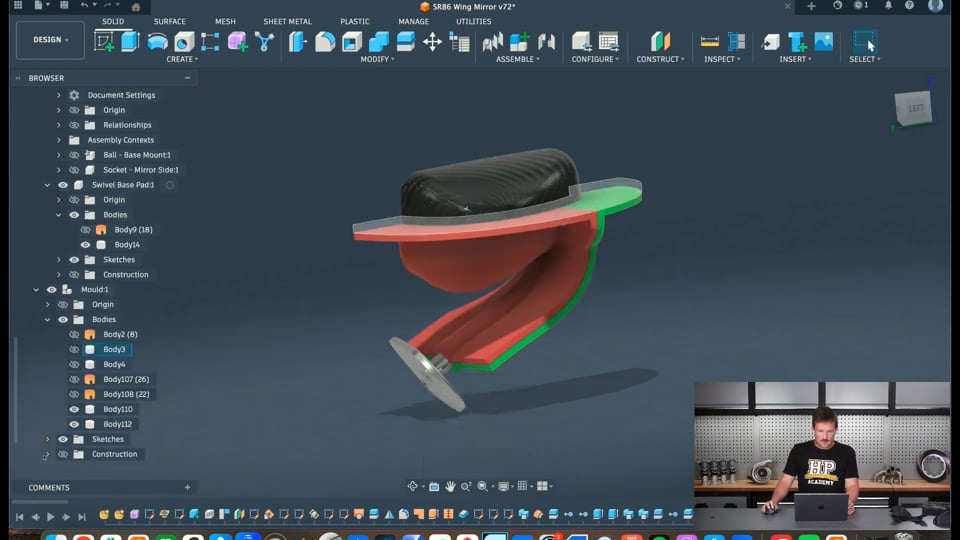The image size is (960, 540).
Task: Open the SHEET METAL tab
Action: (x=287, y=21)
